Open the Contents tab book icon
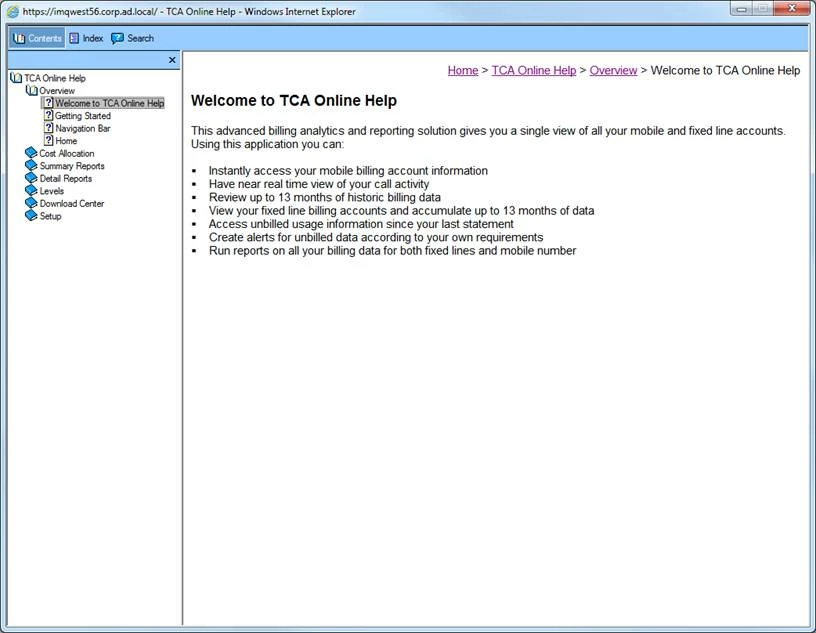This screenshot has width=816, height=633. pos(19,38)
